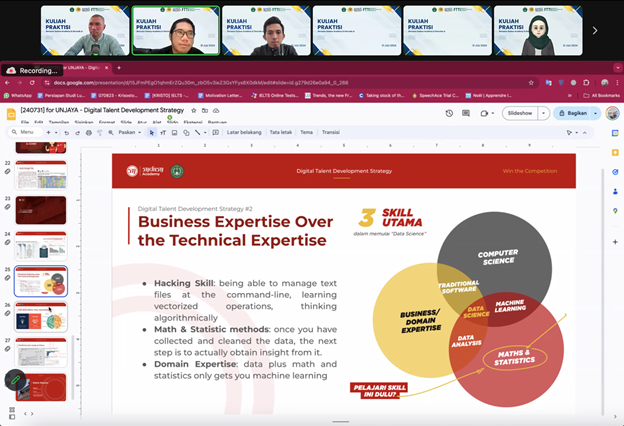Open the File menu

pos(25,122)
